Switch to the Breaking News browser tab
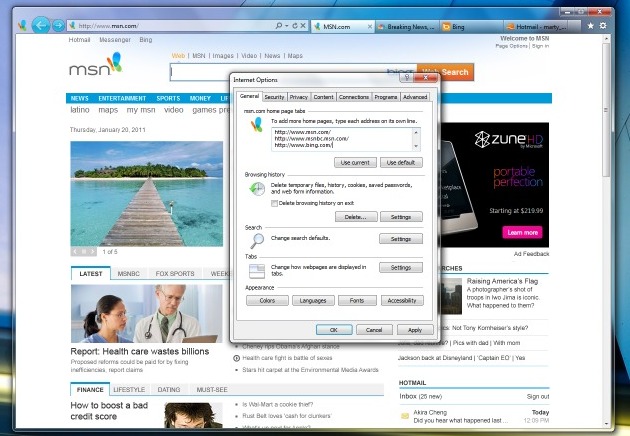The width and height of the screenshot is (630, 436). 407,27
